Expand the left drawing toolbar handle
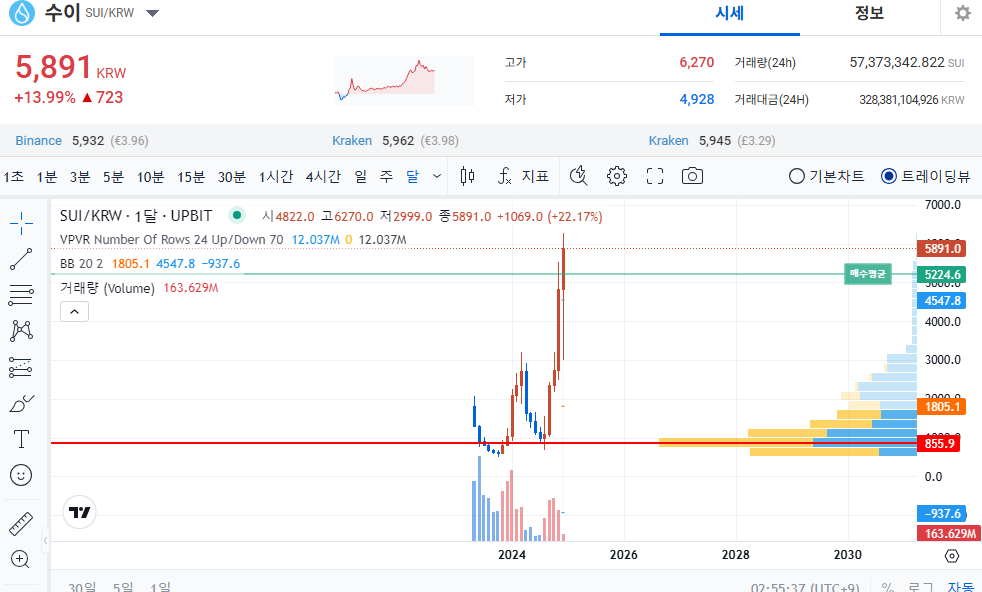Viewport: 982px width, 592px height. click(45, 541)
